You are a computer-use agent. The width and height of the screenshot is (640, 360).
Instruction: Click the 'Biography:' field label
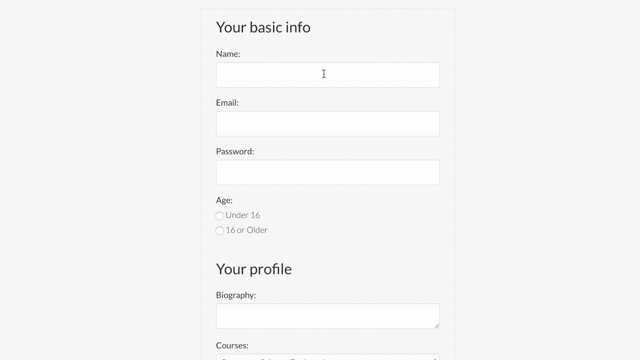pos(236,295)
